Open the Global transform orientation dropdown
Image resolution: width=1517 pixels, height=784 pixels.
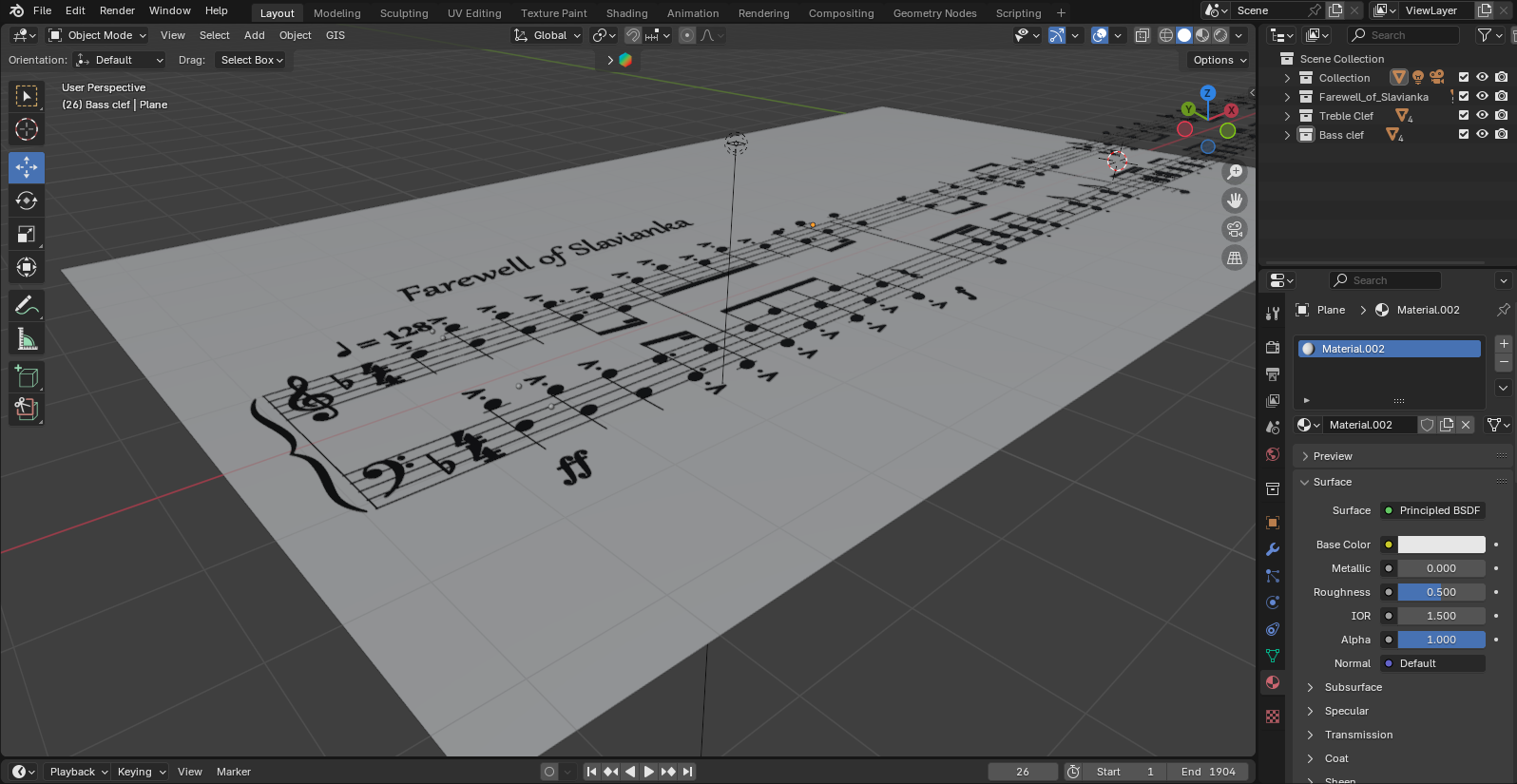[x=547, y=35]
